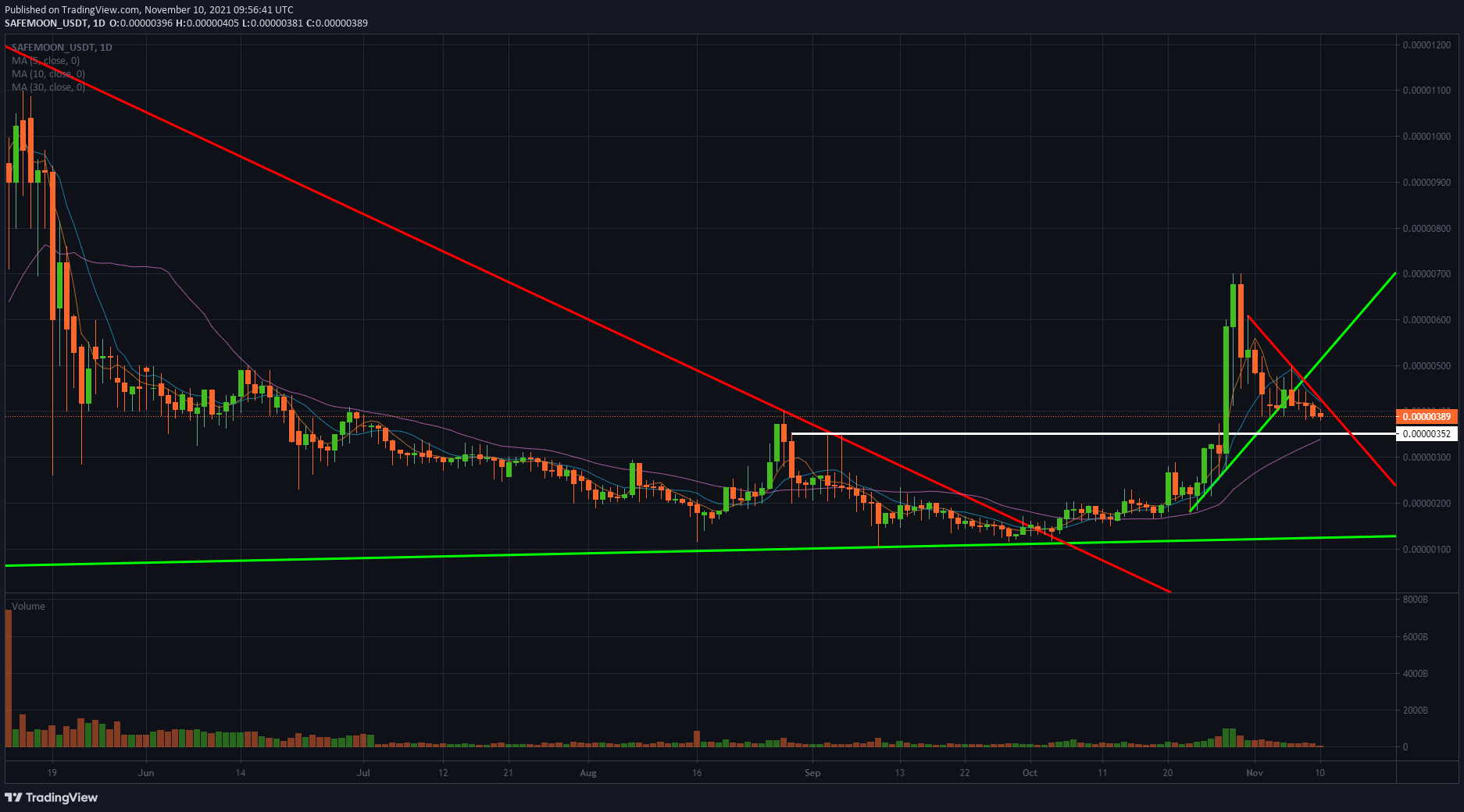This screenshot has height=812, width=1464.
Task: Click the 0.00000100 price axis label
Action: 1427,550
